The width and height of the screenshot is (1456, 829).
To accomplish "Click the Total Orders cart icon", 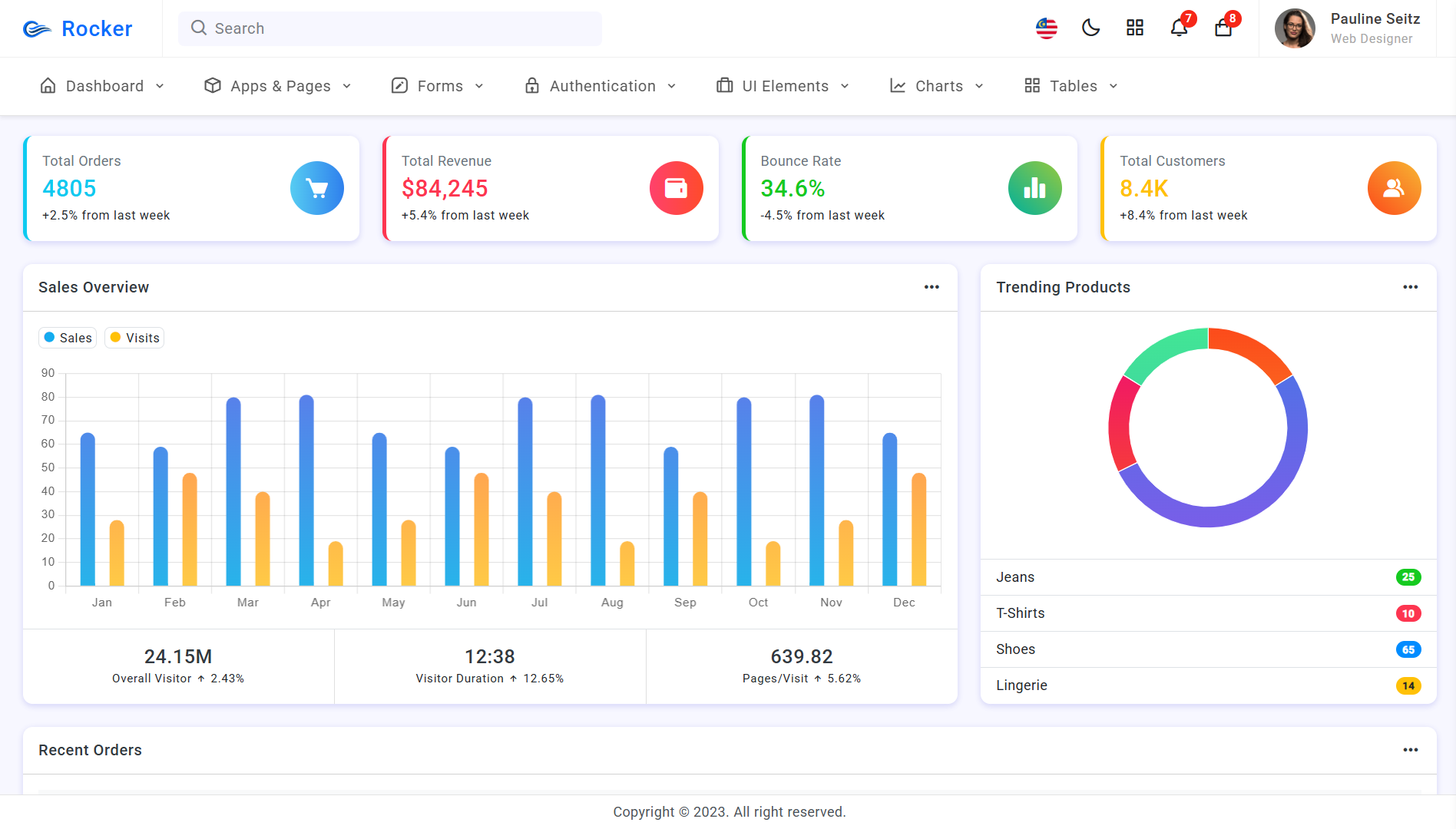I will (317, 188).
